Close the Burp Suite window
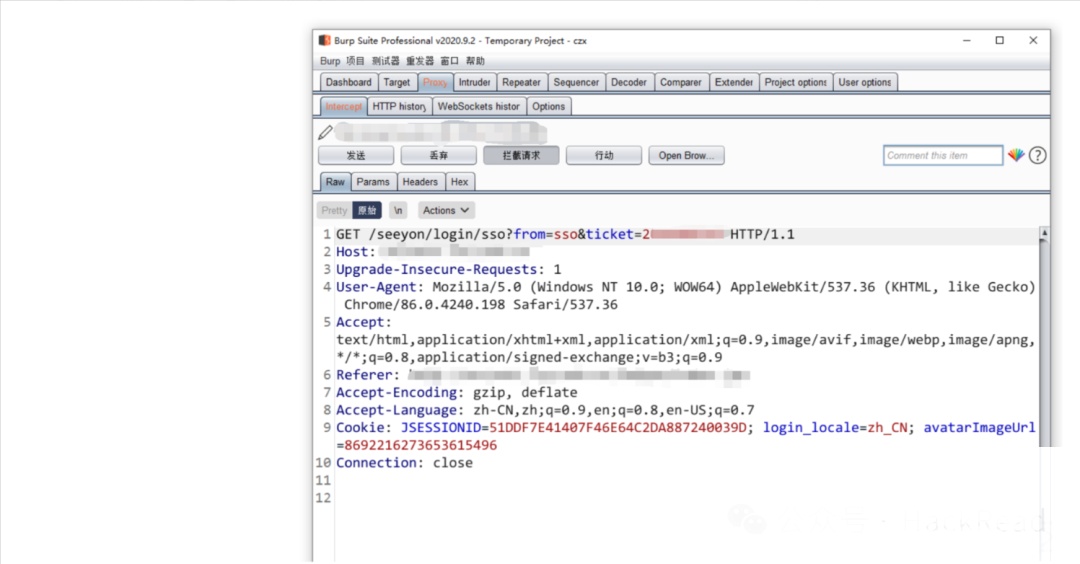The height and width of the screenshot is (564, 1080). [x=1032, y=41]
